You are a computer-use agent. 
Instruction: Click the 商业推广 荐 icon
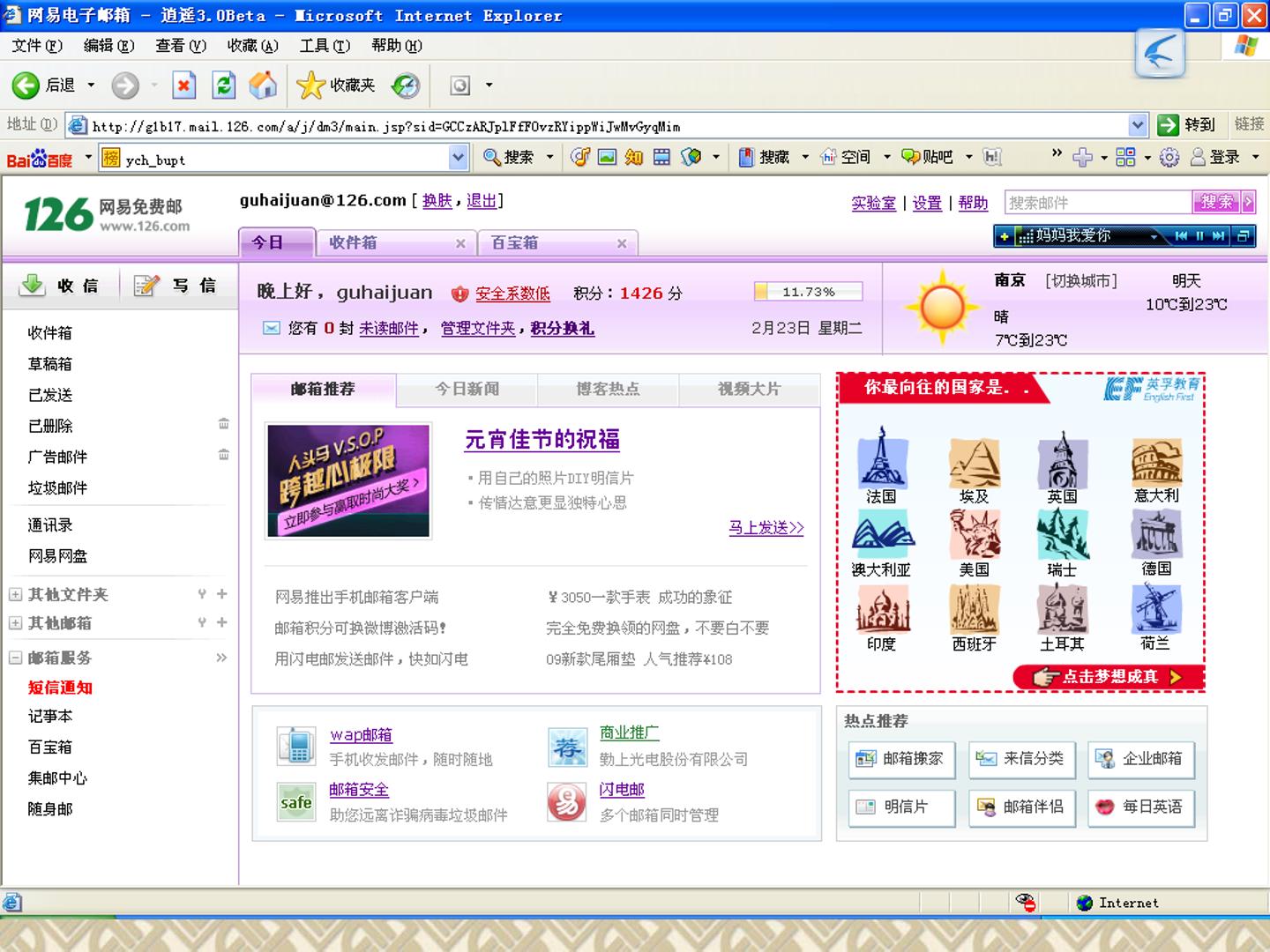(567, 747)
